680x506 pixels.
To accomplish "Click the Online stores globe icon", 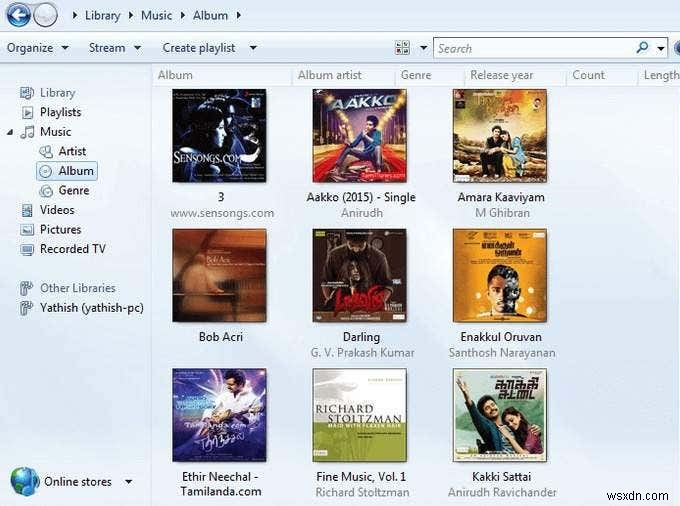I will click(25, 481).
